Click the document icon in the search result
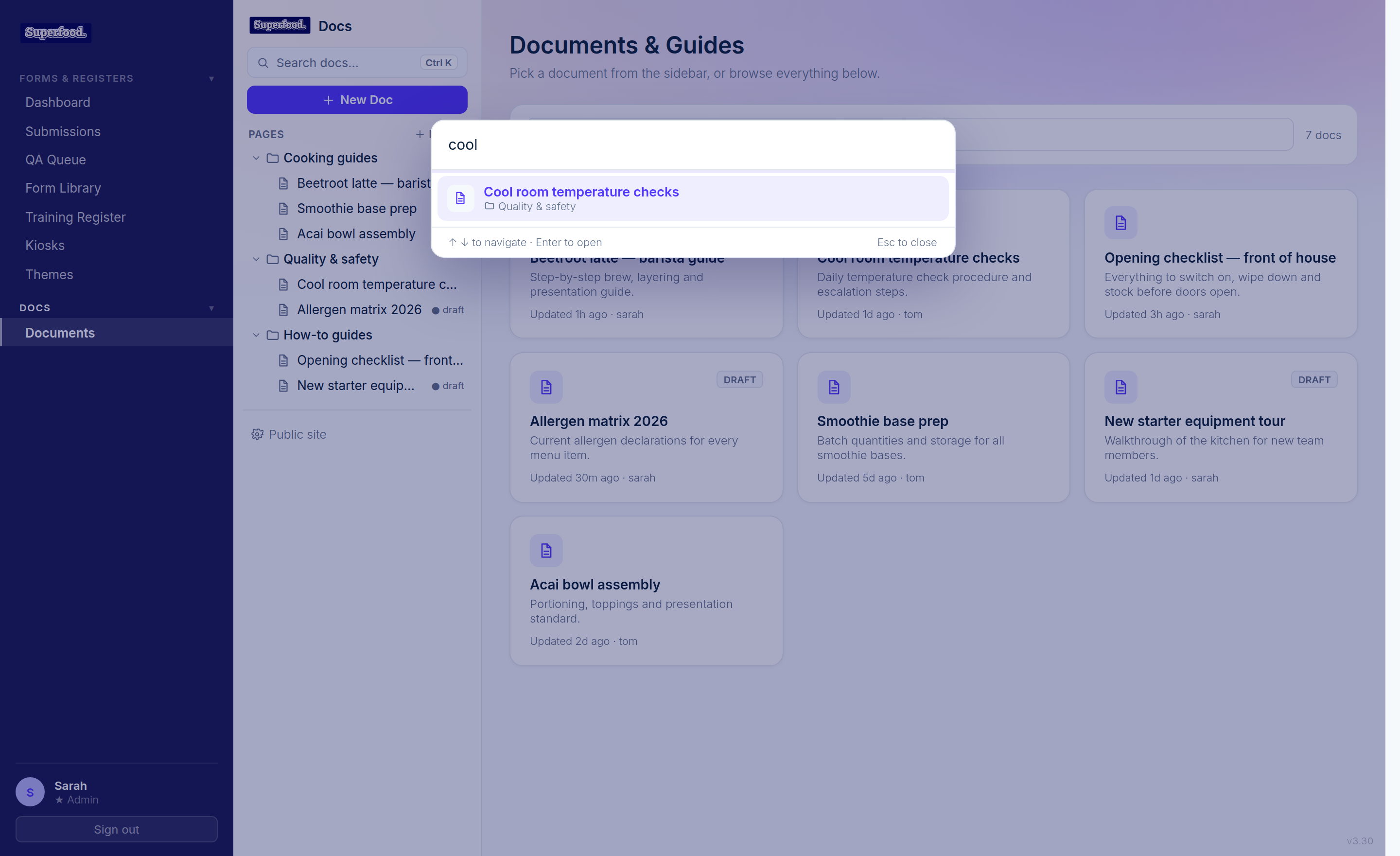Screen dimensions: 1400x856 [x=460, y=198]
